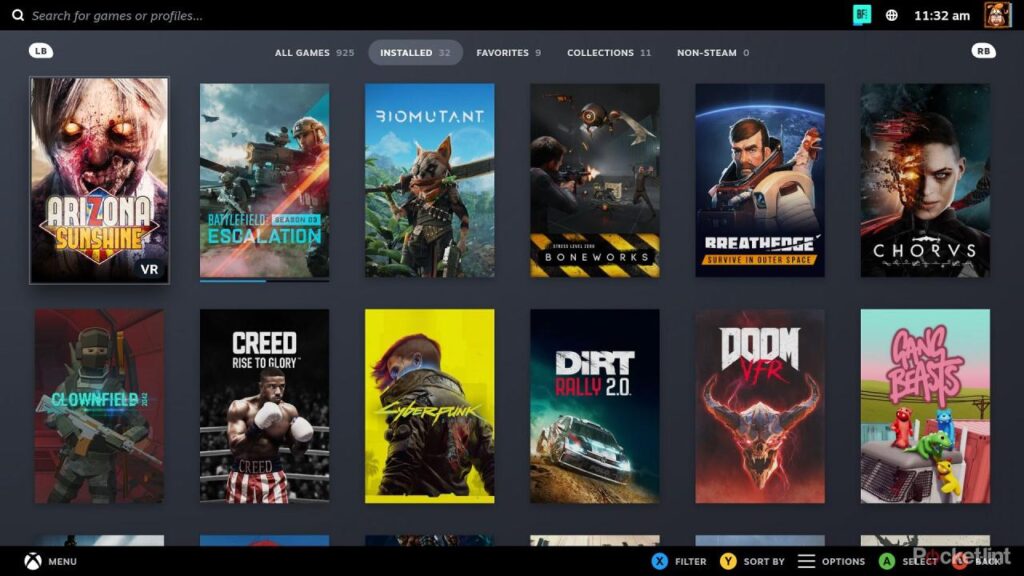Select the Arizona Sunshine VR game

tap(99, 180)
